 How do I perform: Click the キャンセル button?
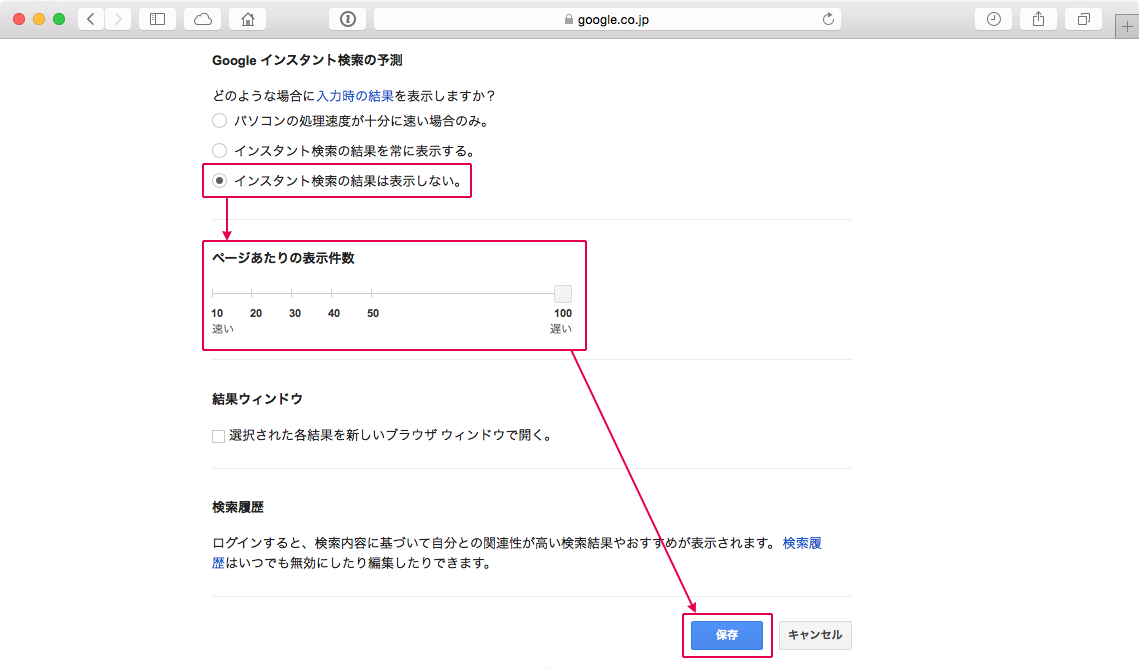tap(815, 635)
